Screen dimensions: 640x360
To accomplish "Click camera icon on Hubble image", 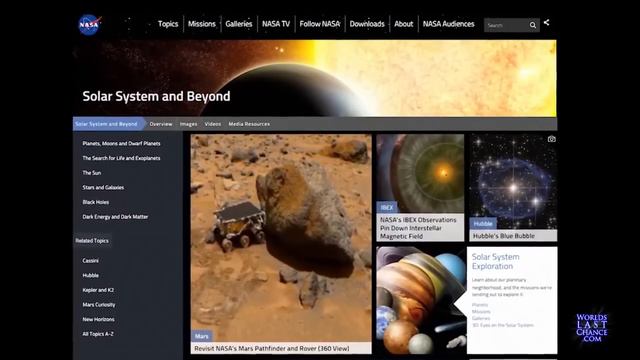I will pyautogui.click(x=551, y=139).
